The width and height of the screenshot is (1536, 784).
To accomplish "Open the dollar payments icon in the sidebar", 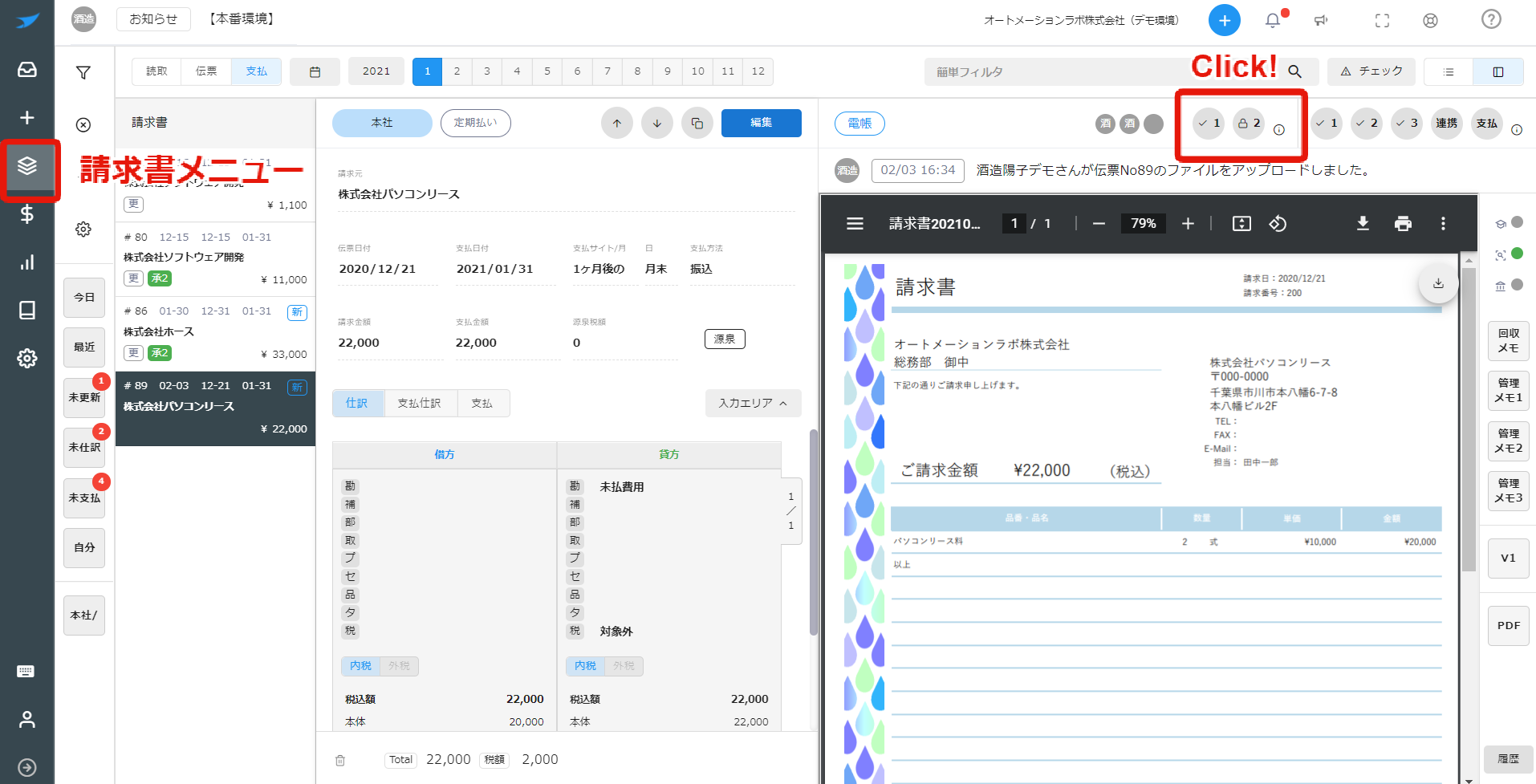I will click(26, 214).
